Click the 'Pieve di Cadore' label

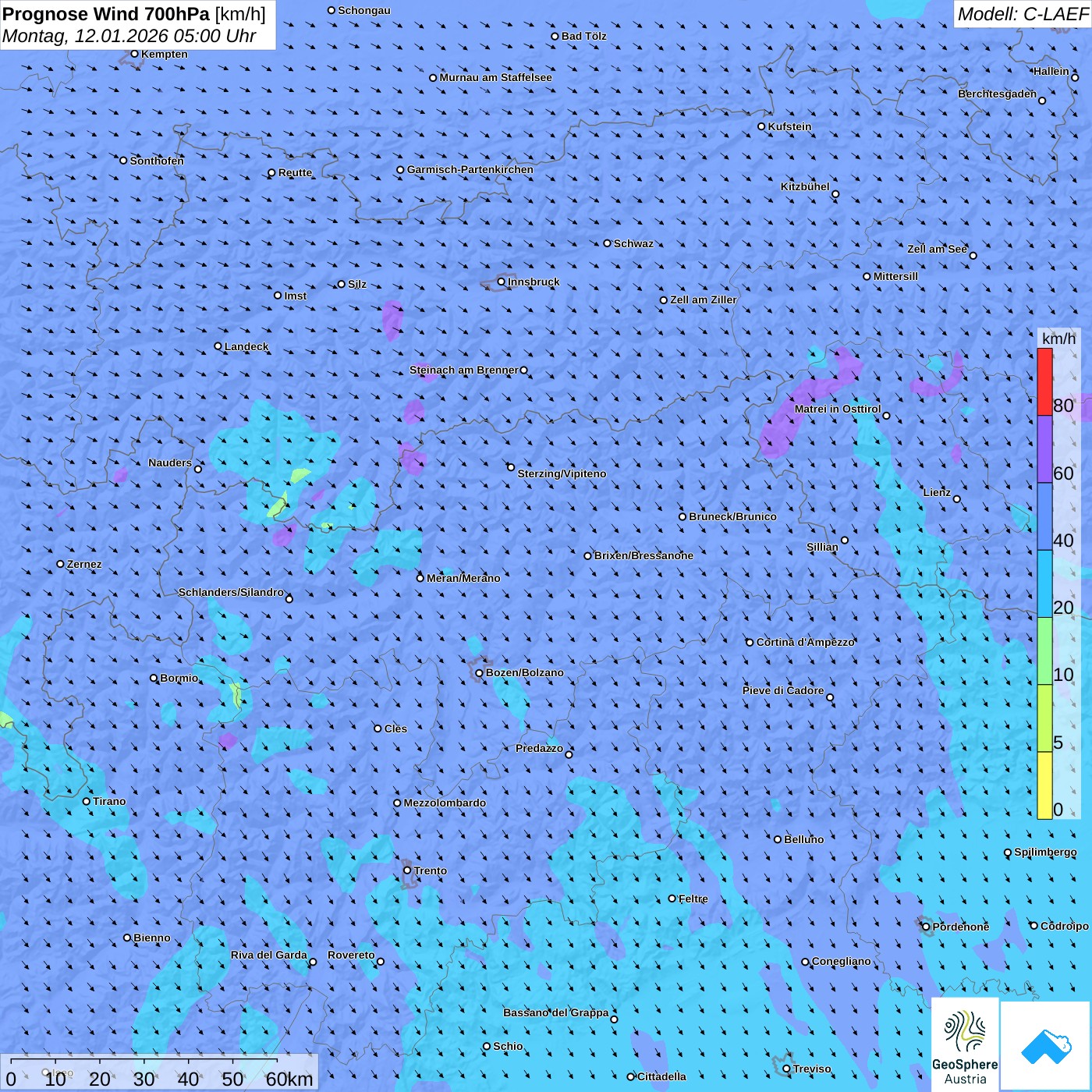(783, 690)
